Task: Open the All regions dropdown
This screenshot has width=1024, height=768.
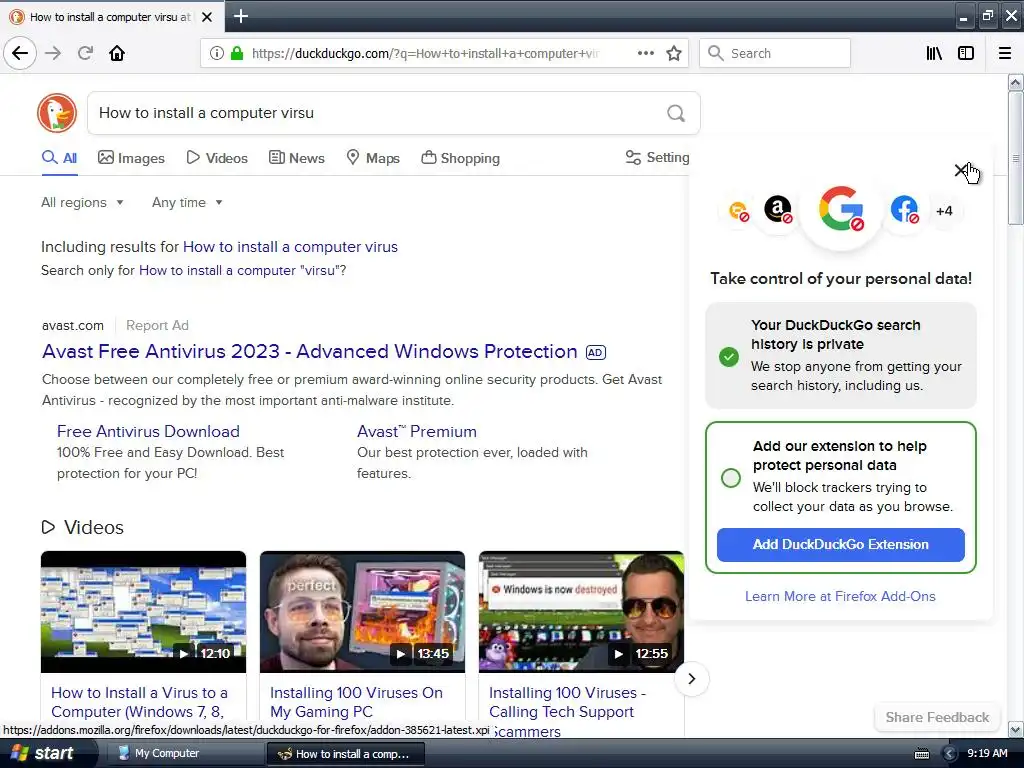Action: [82, 202]
